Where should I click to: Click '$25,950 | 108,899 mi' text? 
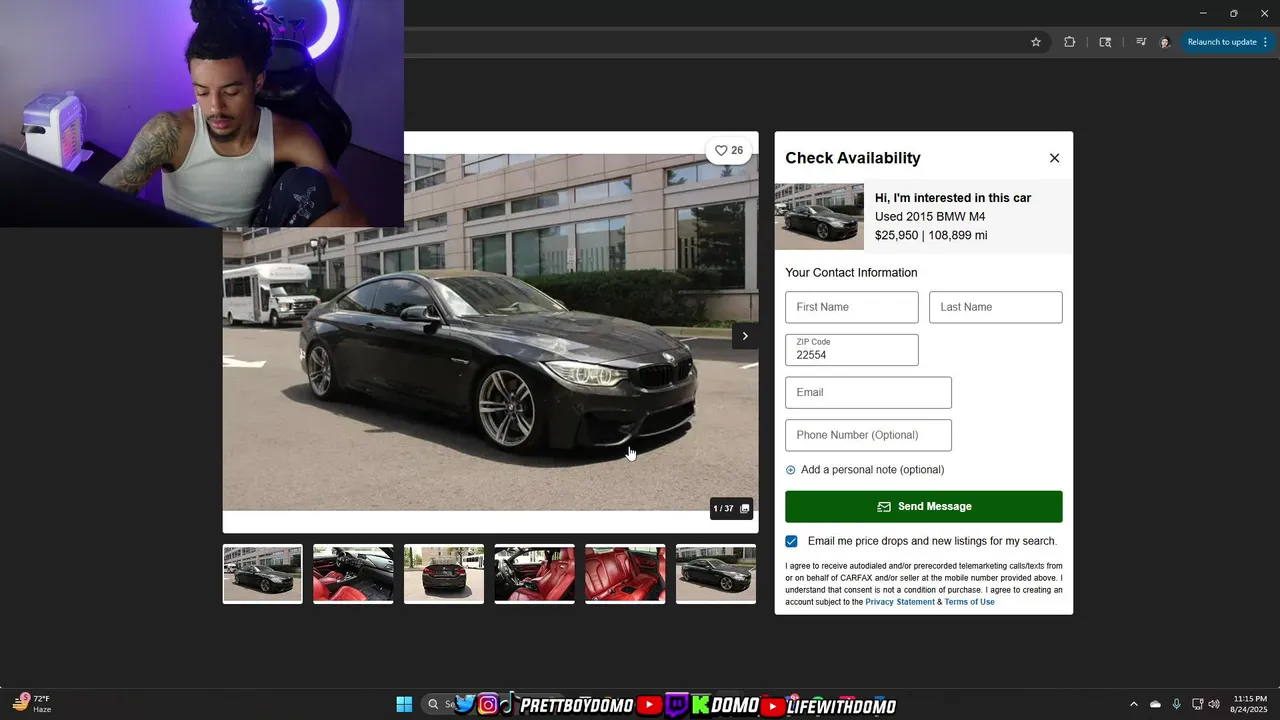[931, 236]
